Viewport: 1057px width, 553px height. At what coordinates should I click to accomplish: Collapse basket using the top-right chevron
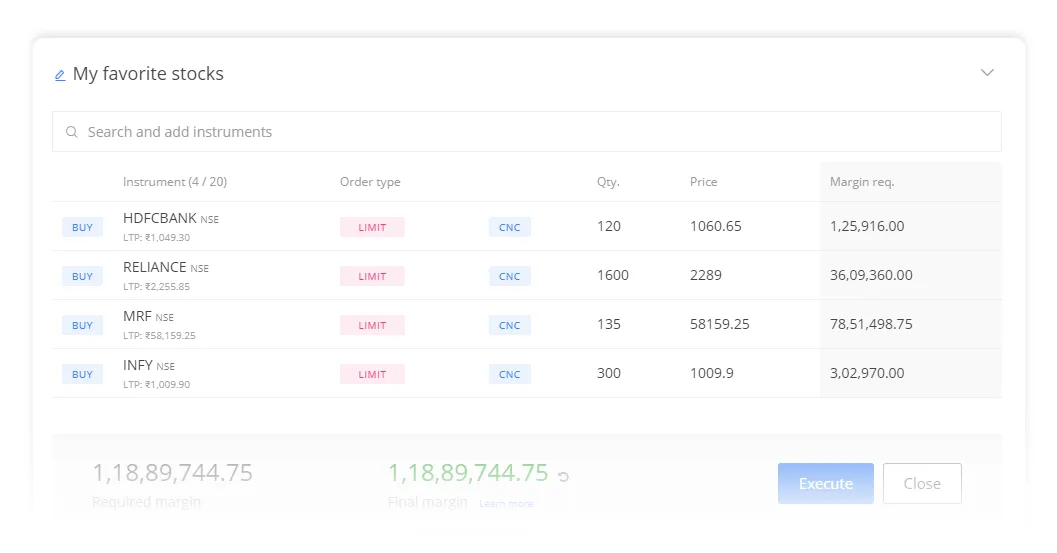click(987, 72)
